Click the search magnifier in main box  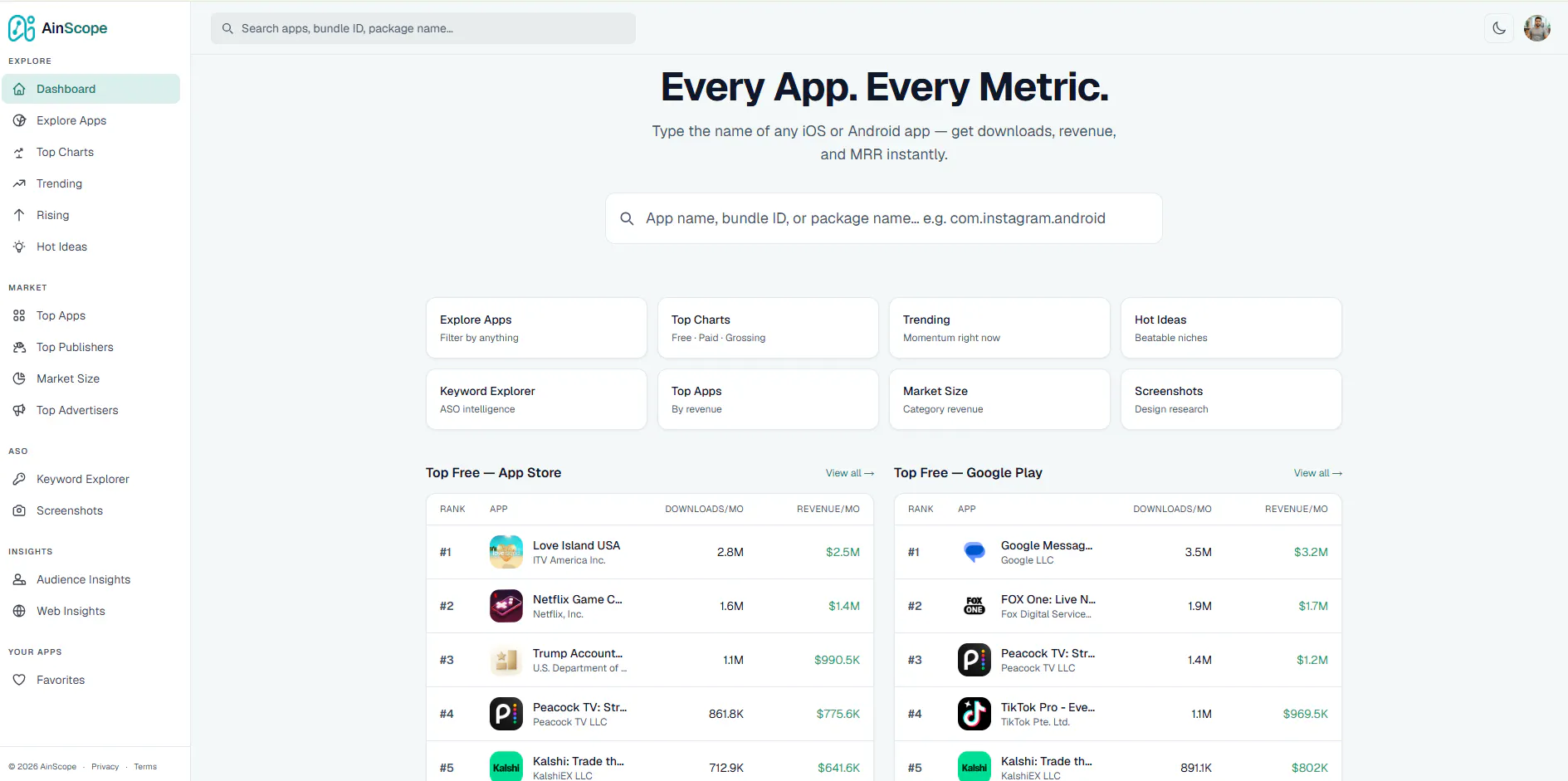click(628, 218)
